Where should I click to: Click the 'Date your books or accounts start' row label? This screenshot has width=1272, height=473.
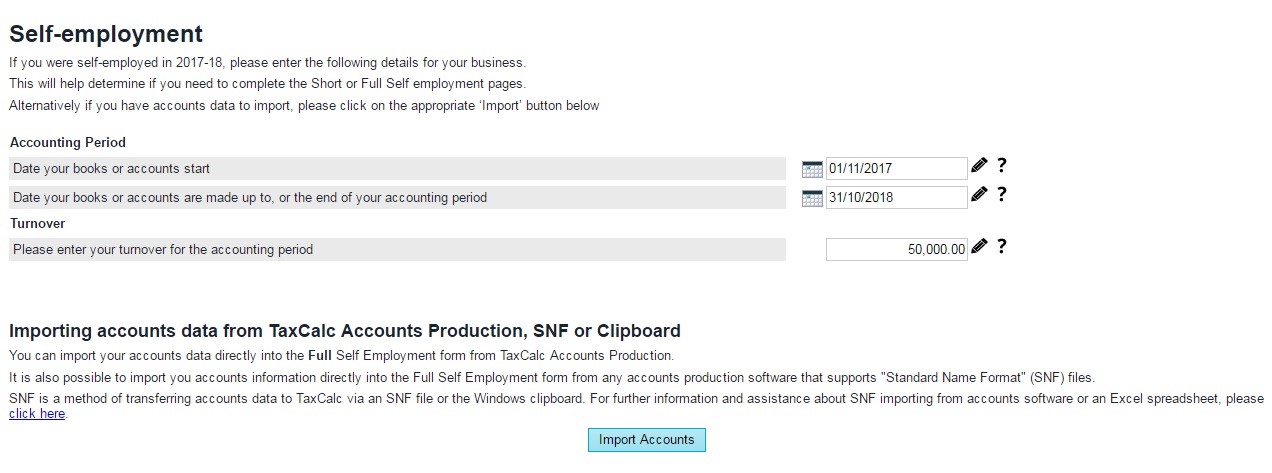111,169
